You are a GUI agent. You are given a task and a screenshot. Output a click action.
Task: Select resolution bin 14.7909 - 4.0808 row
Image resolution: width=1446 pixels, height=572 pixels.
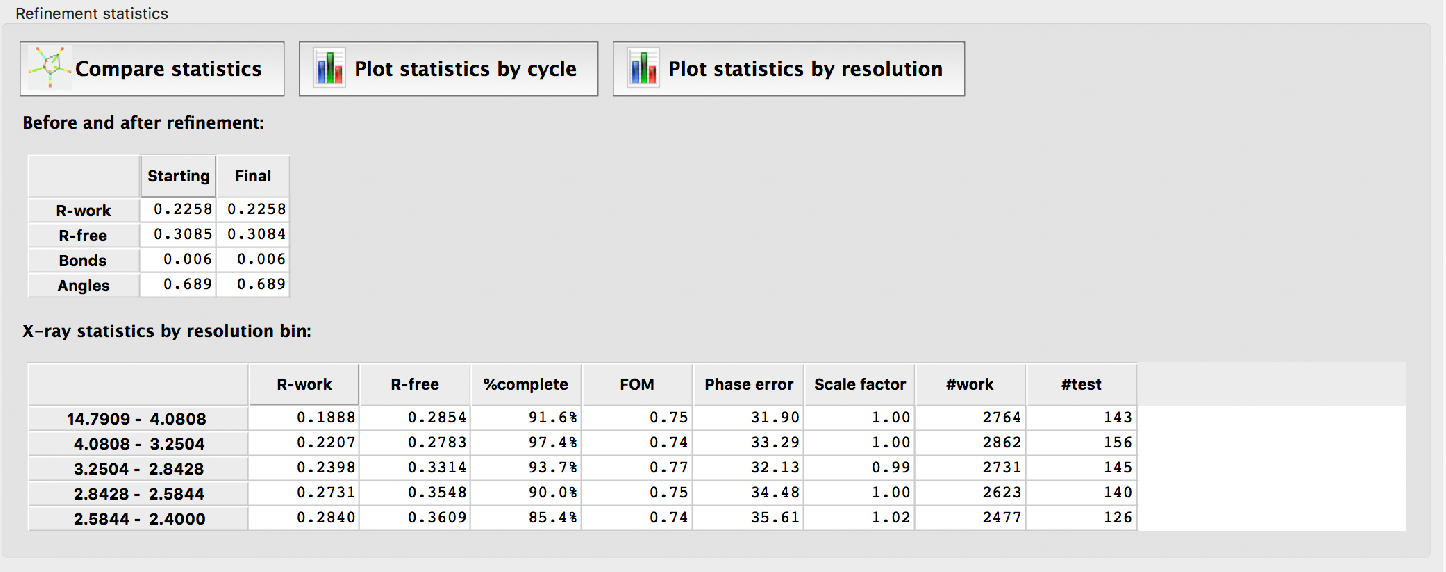pyautogui.click(x=138, y=419)
